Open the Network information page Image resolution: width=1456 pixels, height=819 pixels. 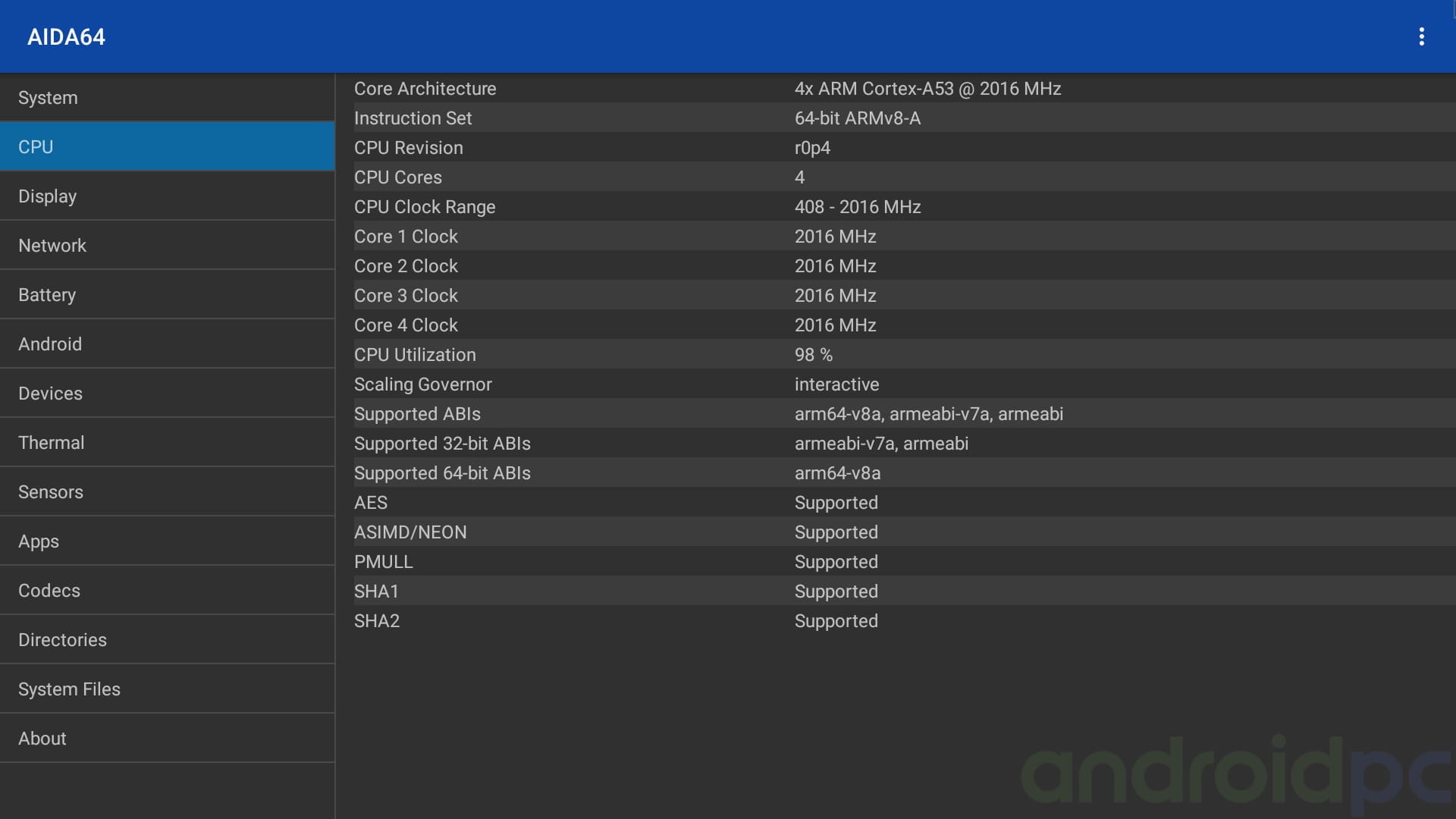(167, 246)
